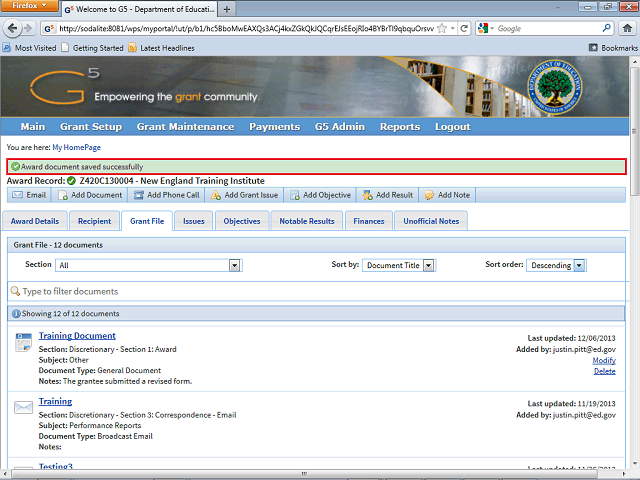Switch to the Issues tab

pyautogui.click(x=193, y=221)
